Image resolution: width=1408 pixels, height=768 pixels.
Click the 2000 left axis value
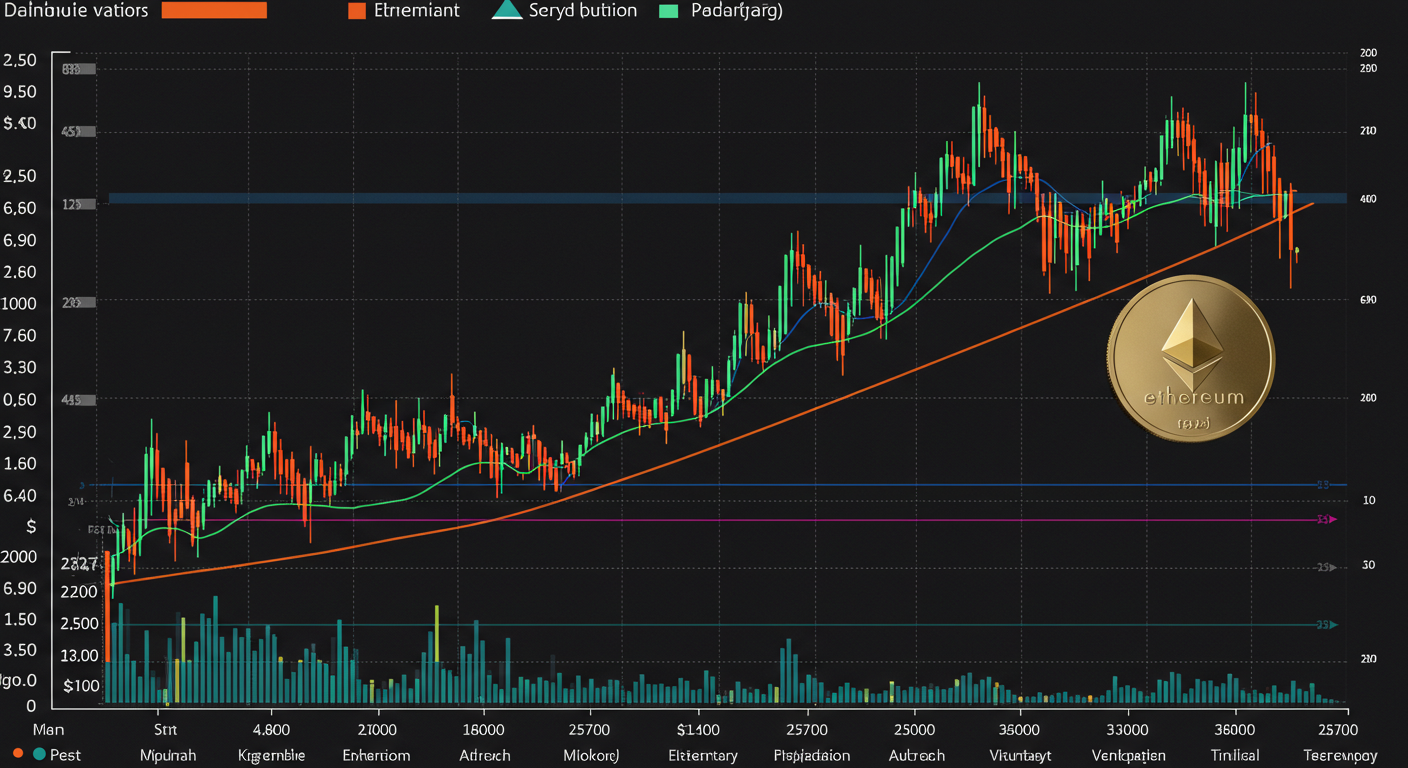tap(20, 557)
